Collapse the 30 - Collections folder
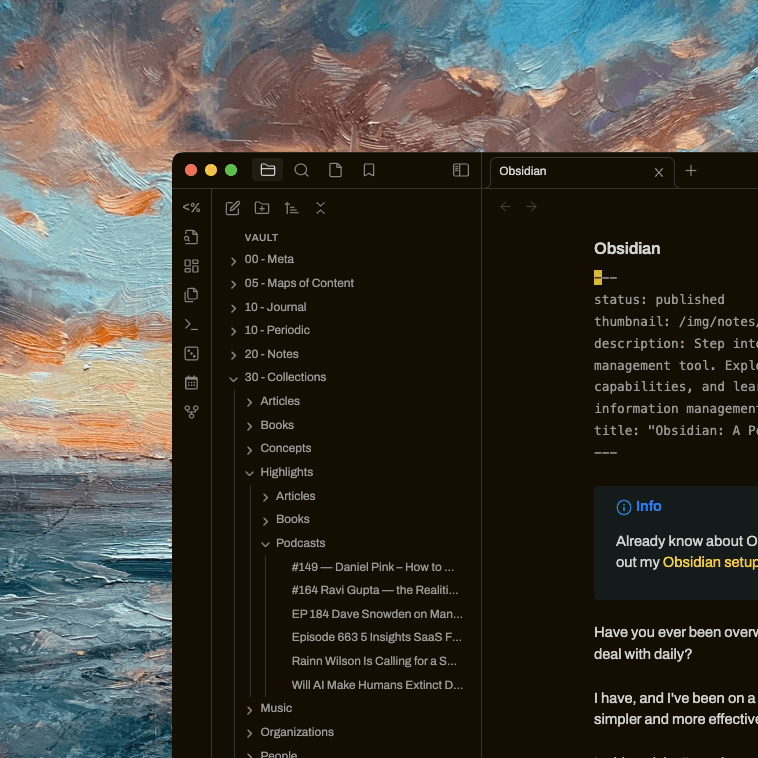 tap(233, 379)
